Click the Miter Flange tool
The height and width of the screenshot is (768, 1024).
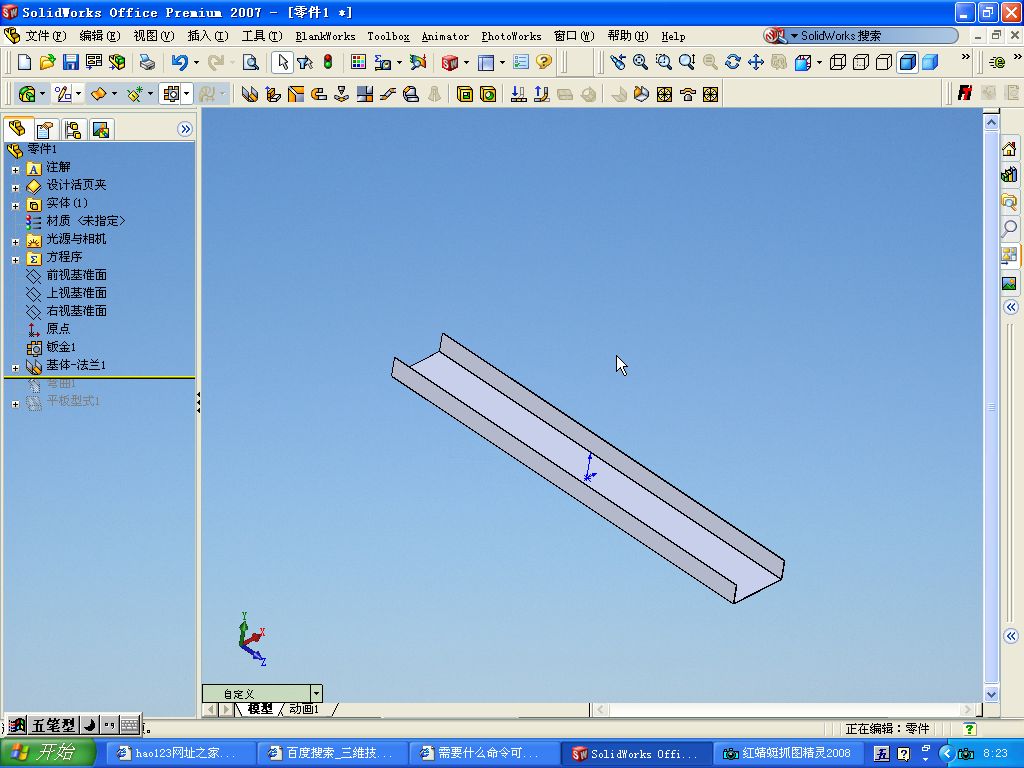click(x=295, y=95)
